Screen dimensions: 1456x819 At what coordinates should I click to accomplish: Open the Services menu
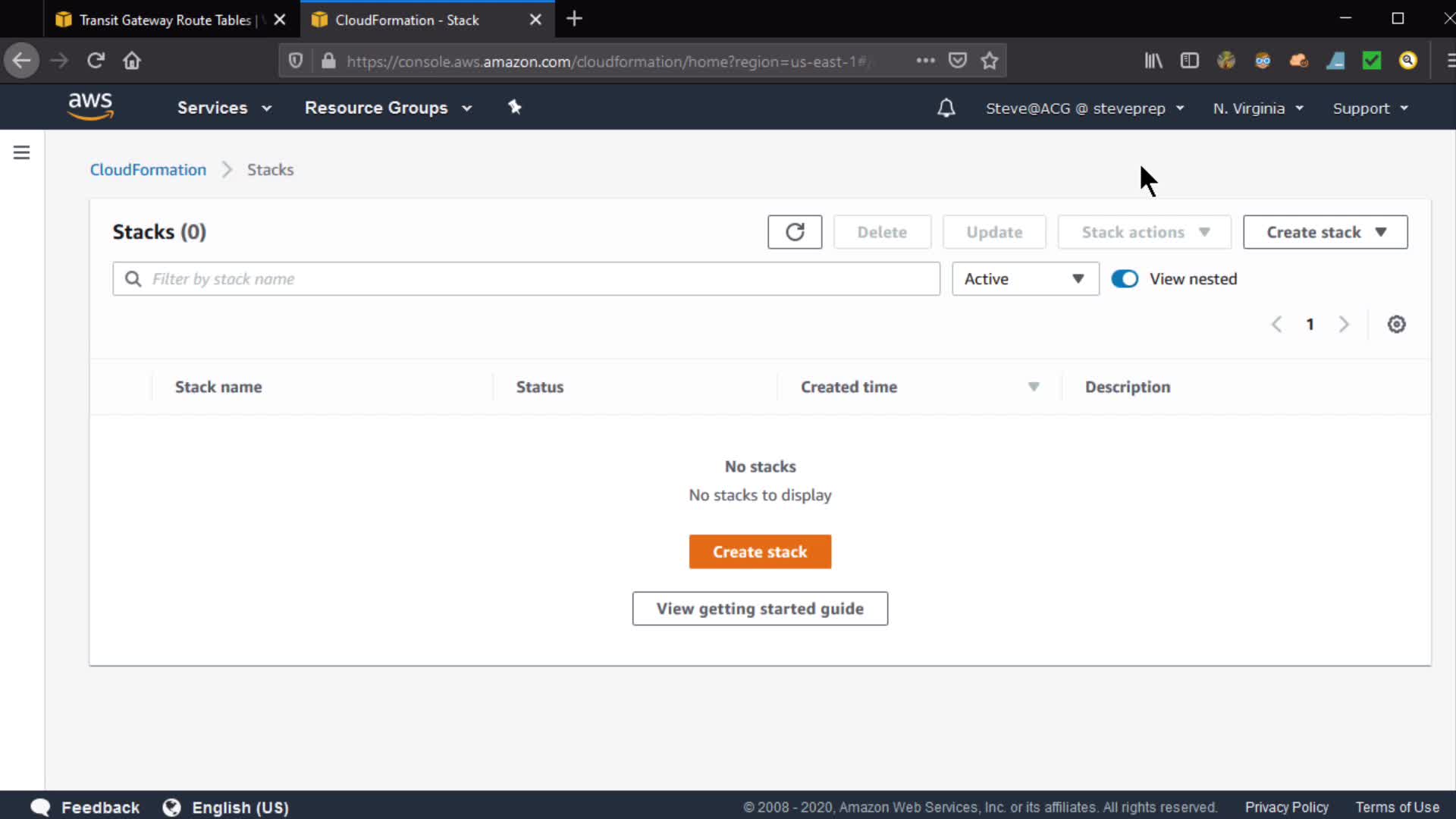tap(224, 108)
